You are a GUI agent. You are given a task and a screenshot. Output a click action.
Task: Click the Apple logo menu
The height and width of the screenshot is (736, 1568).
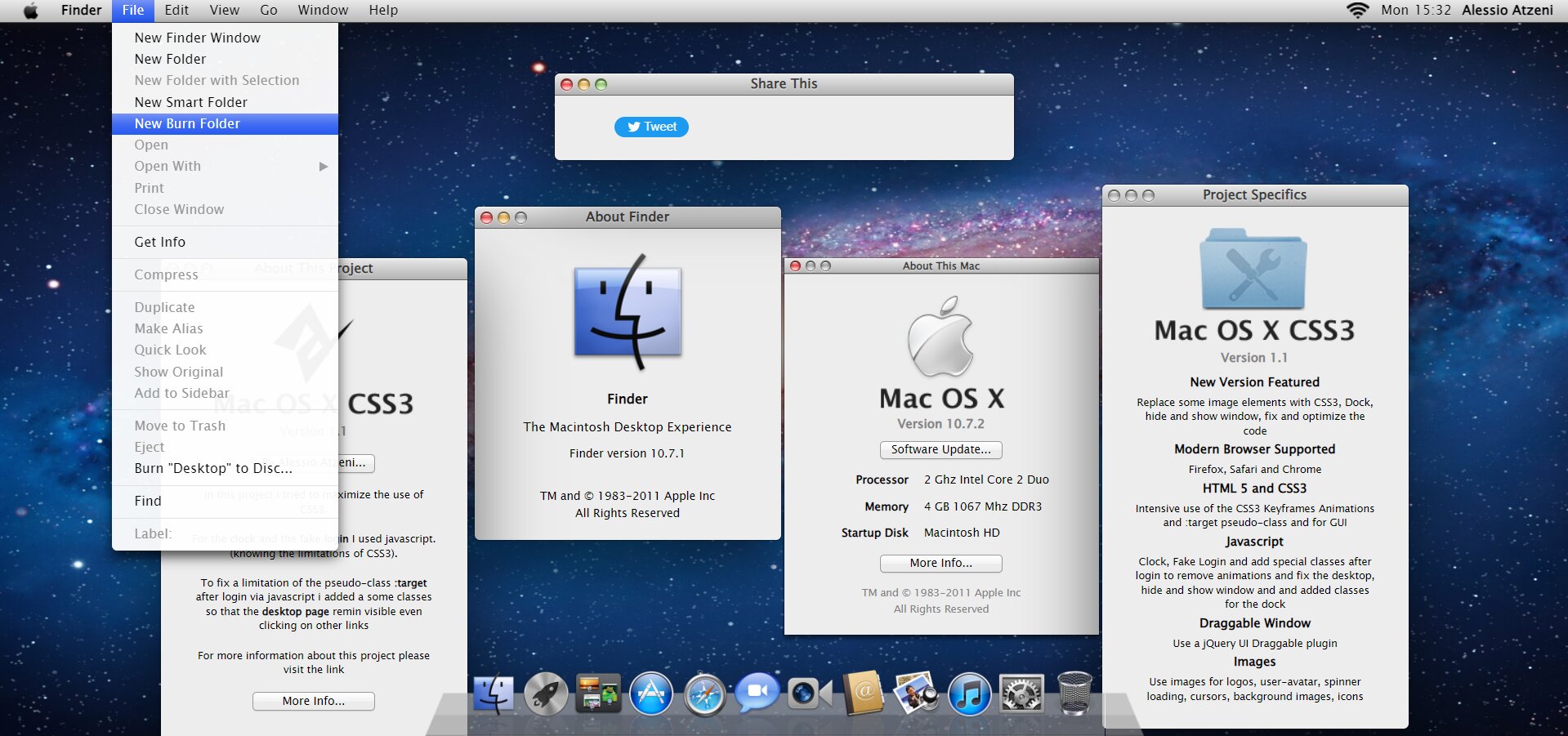pyautogui.click(x=31, y=11)
